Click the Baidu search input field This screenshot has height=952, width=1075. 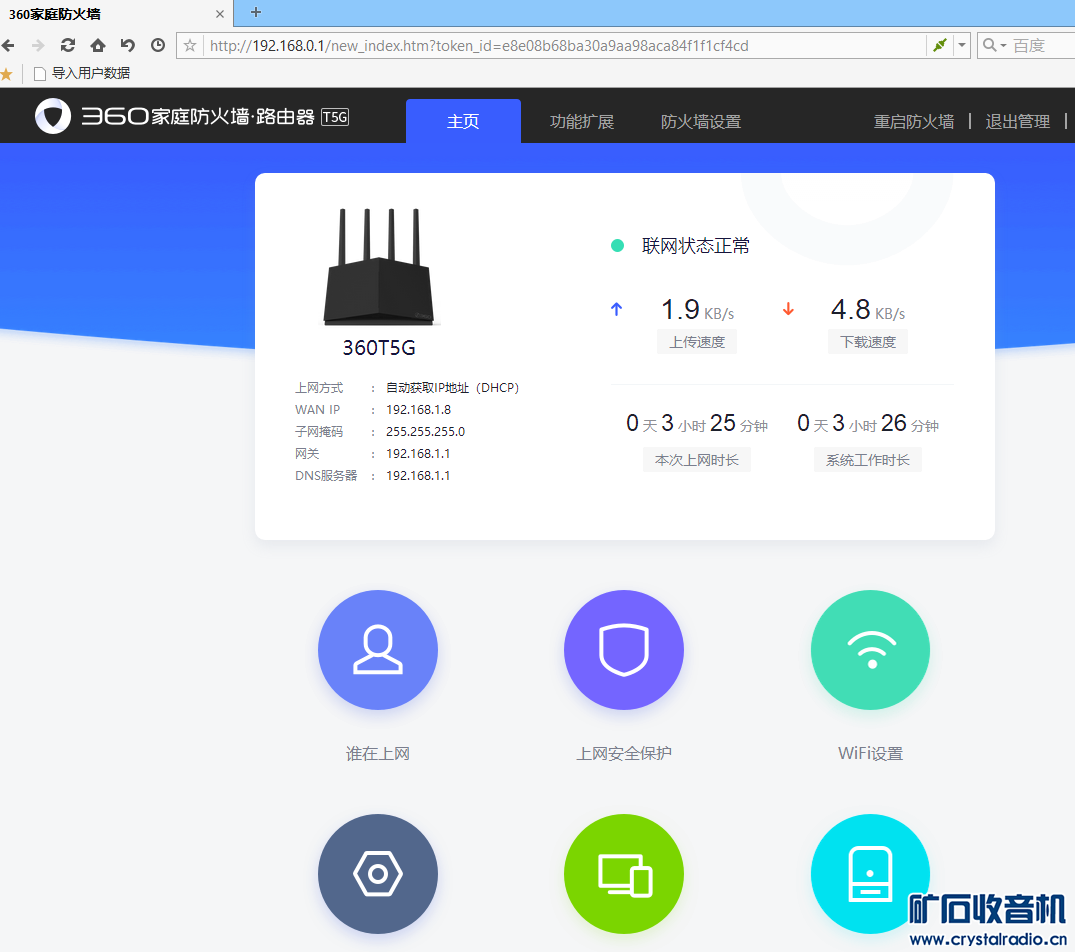[1043, 45]
